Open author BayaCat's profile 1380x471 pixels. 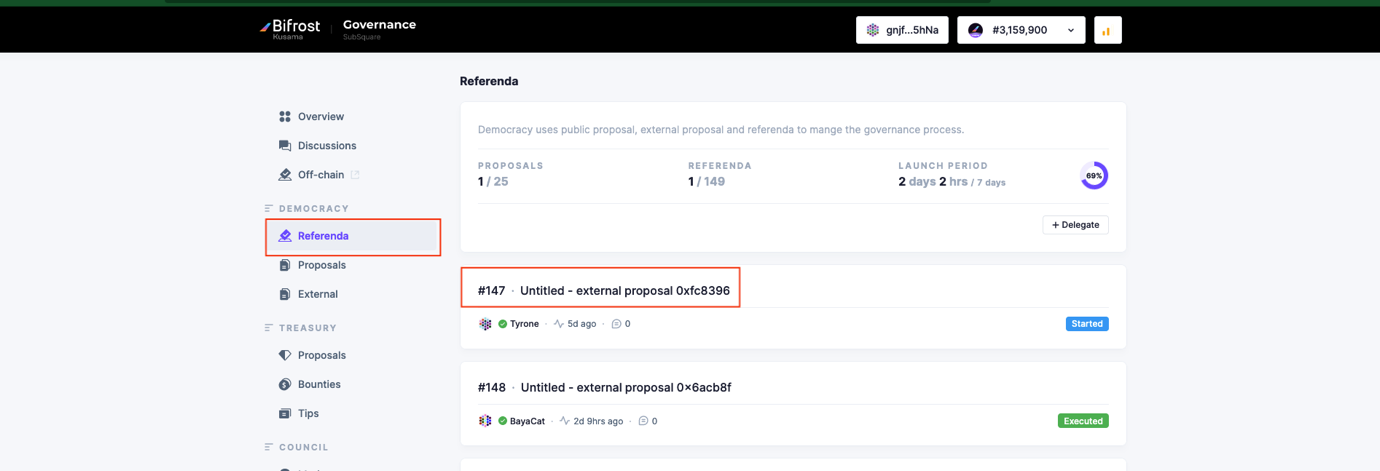tap(528, 421)
